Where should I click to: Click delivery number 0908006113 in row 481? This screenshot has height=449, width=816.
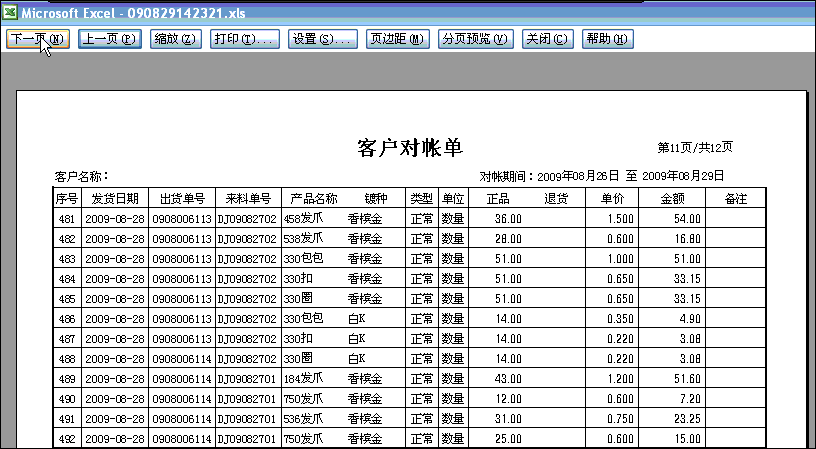coord(182,219)
